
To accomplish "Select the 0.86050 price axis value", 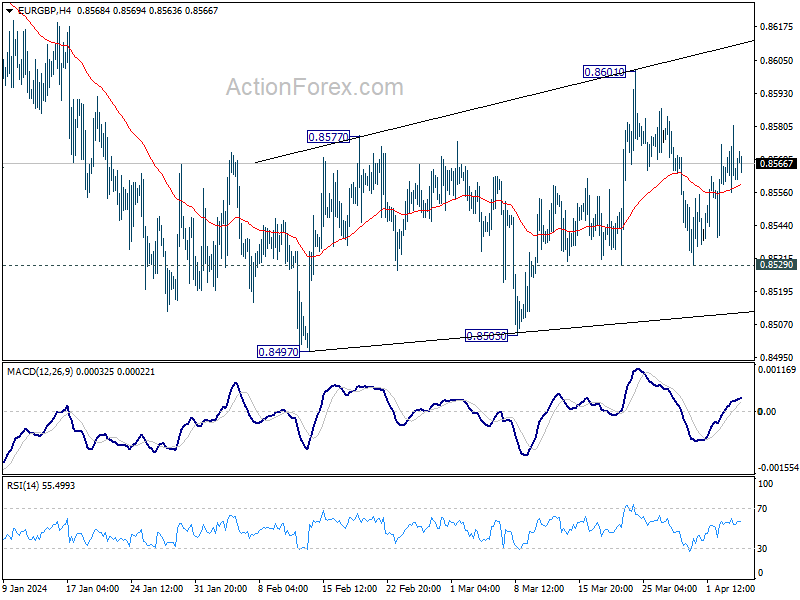I will point(777,60).
